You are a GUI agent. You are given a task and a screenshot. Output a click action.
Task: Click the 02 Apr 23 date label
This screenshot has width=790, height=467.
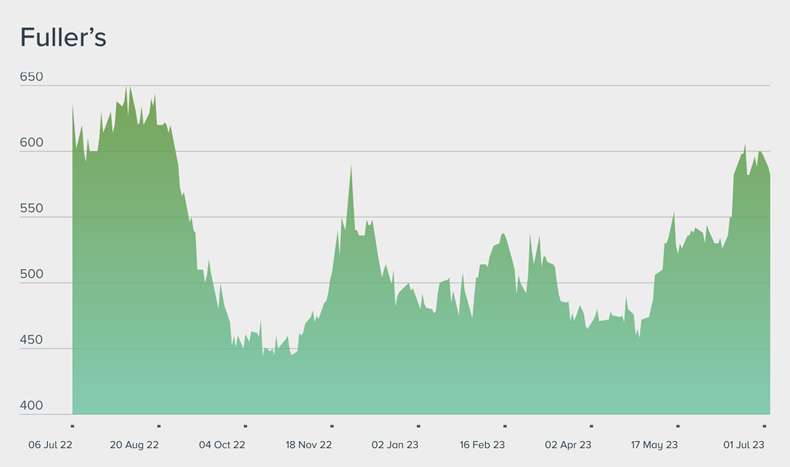point(568,445)
